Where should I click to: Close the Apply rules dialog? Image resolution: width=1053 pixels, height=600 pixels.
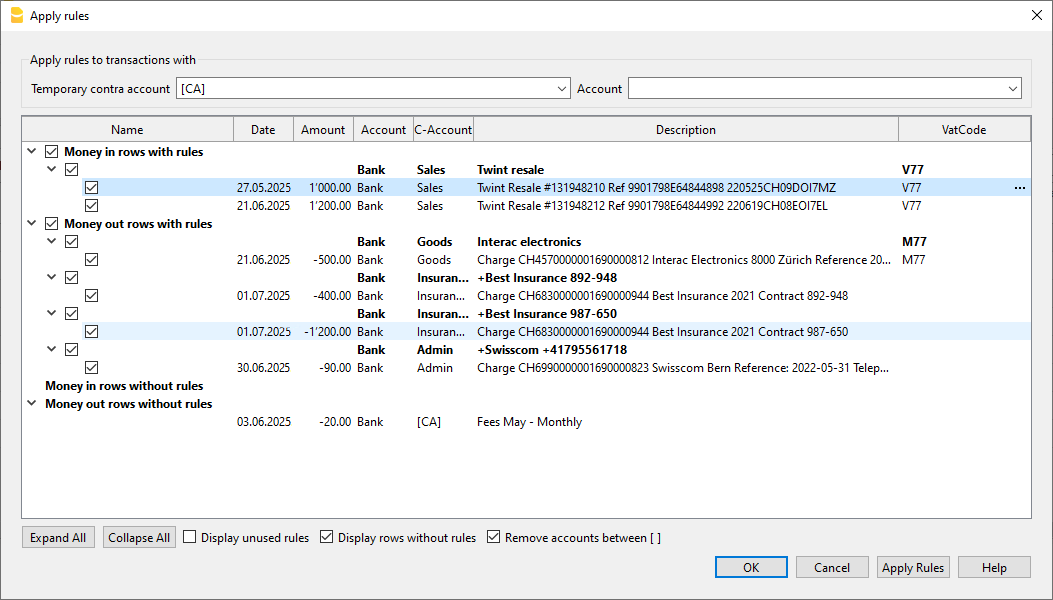point(1035,16)
